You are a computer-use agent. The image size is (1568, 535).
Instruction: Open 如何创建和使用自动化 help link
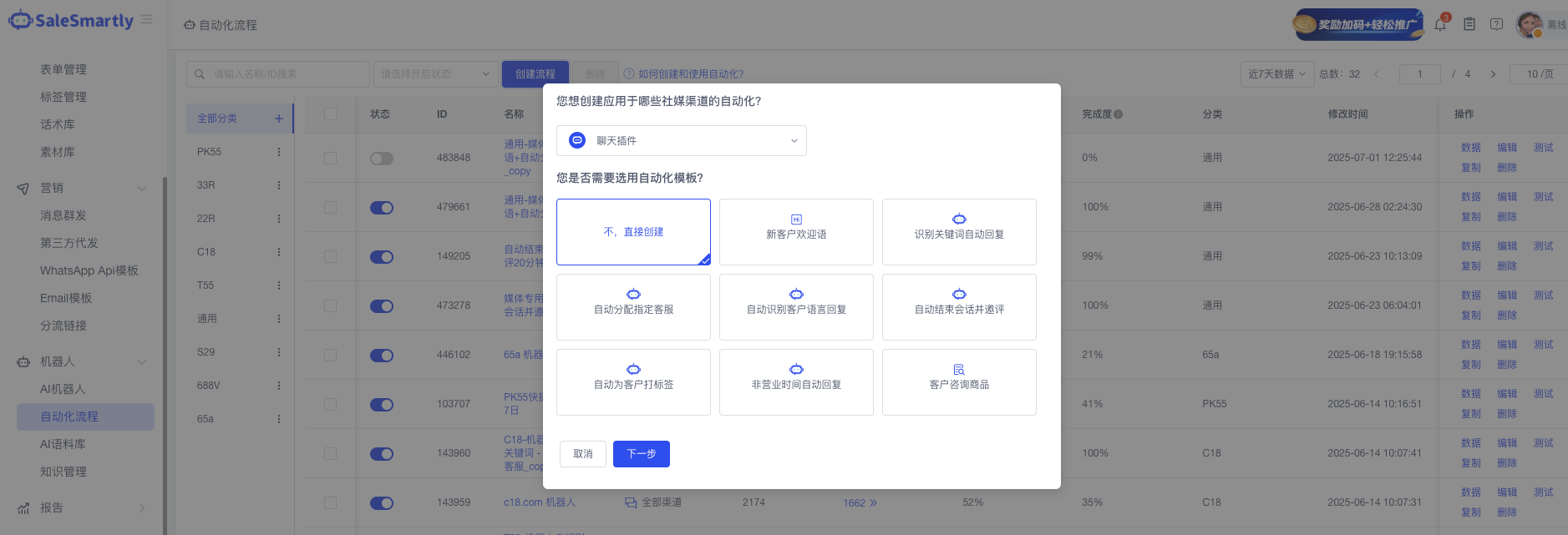(684, 74)
